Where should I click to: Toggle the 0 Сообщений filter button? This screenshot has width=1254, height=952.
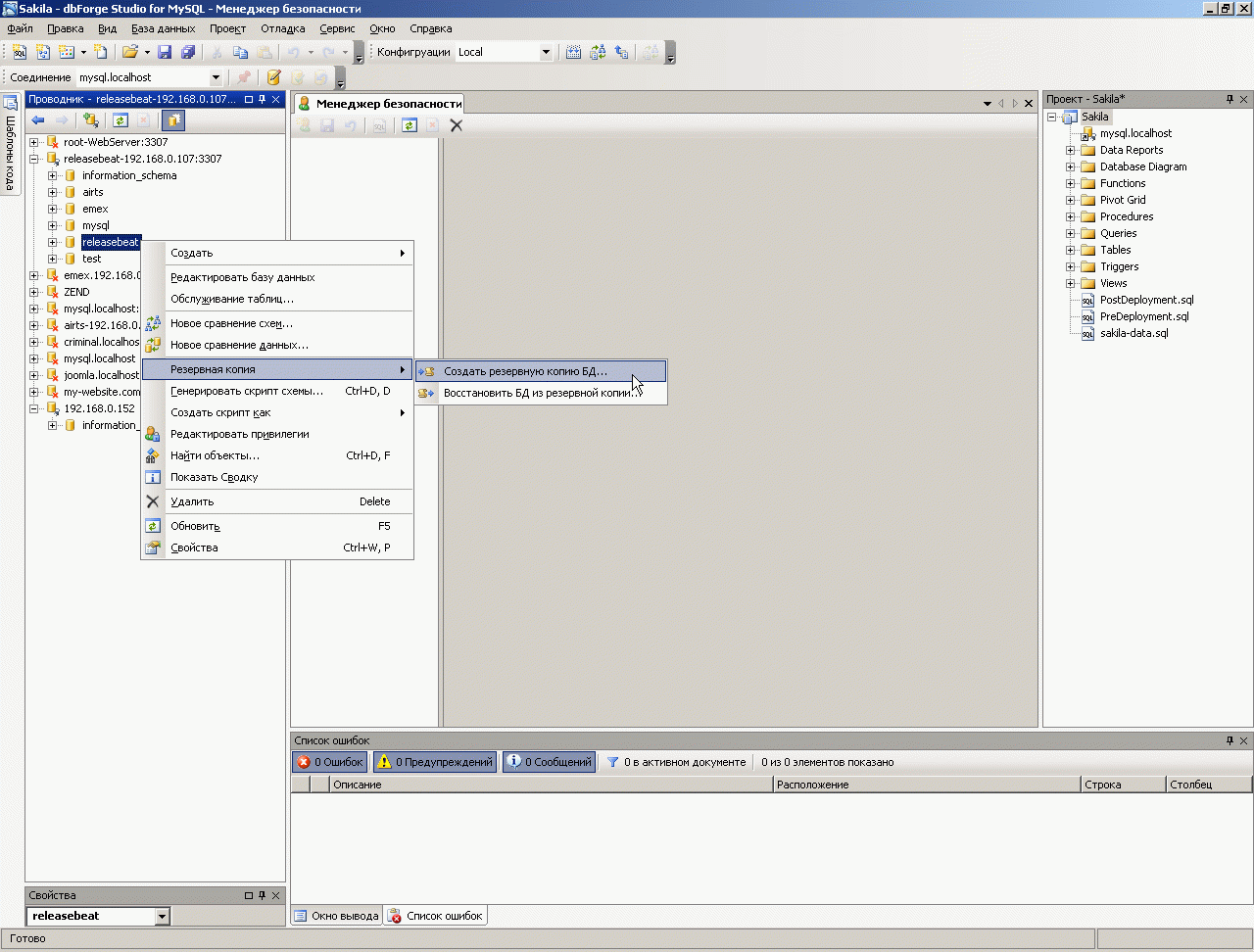click(x=550, y=762)
